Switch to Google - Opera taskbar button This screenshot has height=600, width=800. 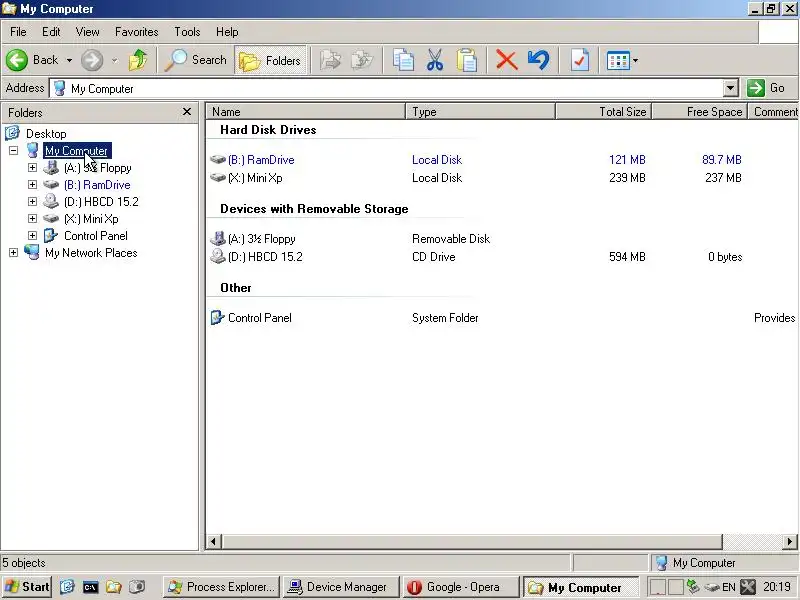coord(460,587)
